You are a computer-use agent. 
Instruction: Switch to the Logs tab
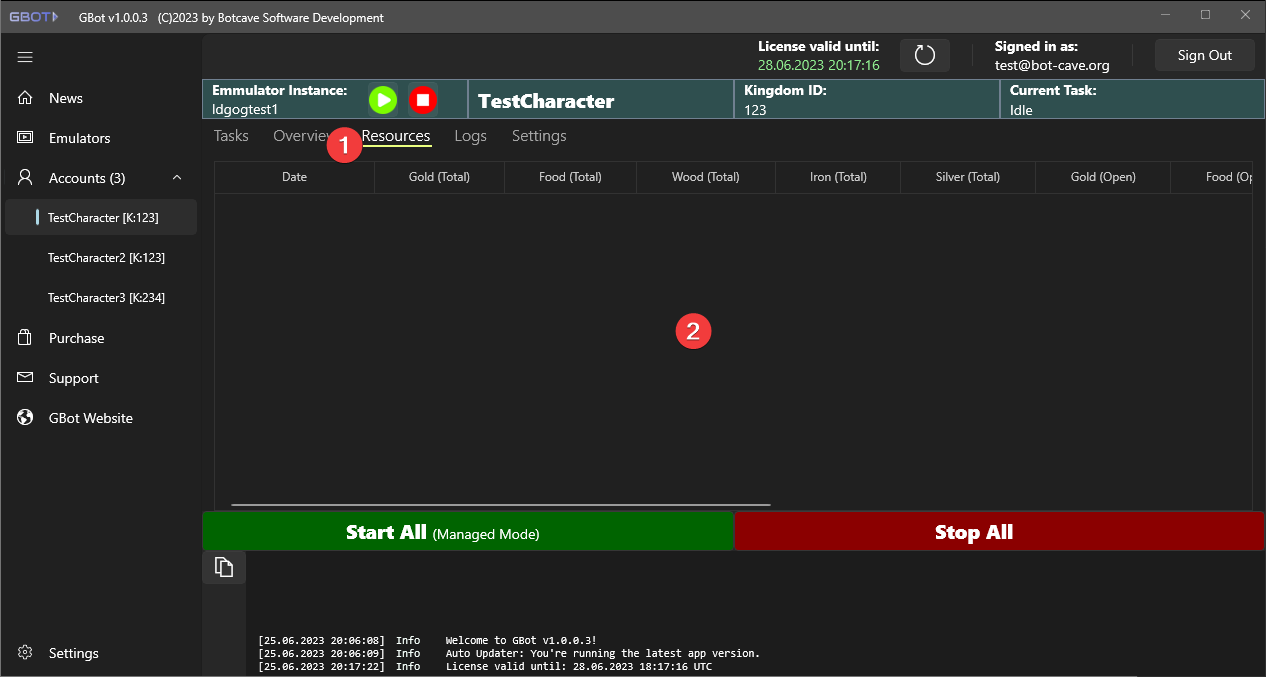point(470,136)
